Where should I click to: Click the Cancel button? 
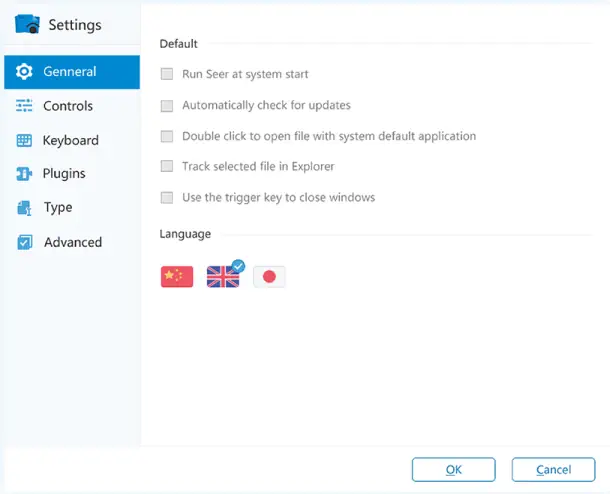554,469
